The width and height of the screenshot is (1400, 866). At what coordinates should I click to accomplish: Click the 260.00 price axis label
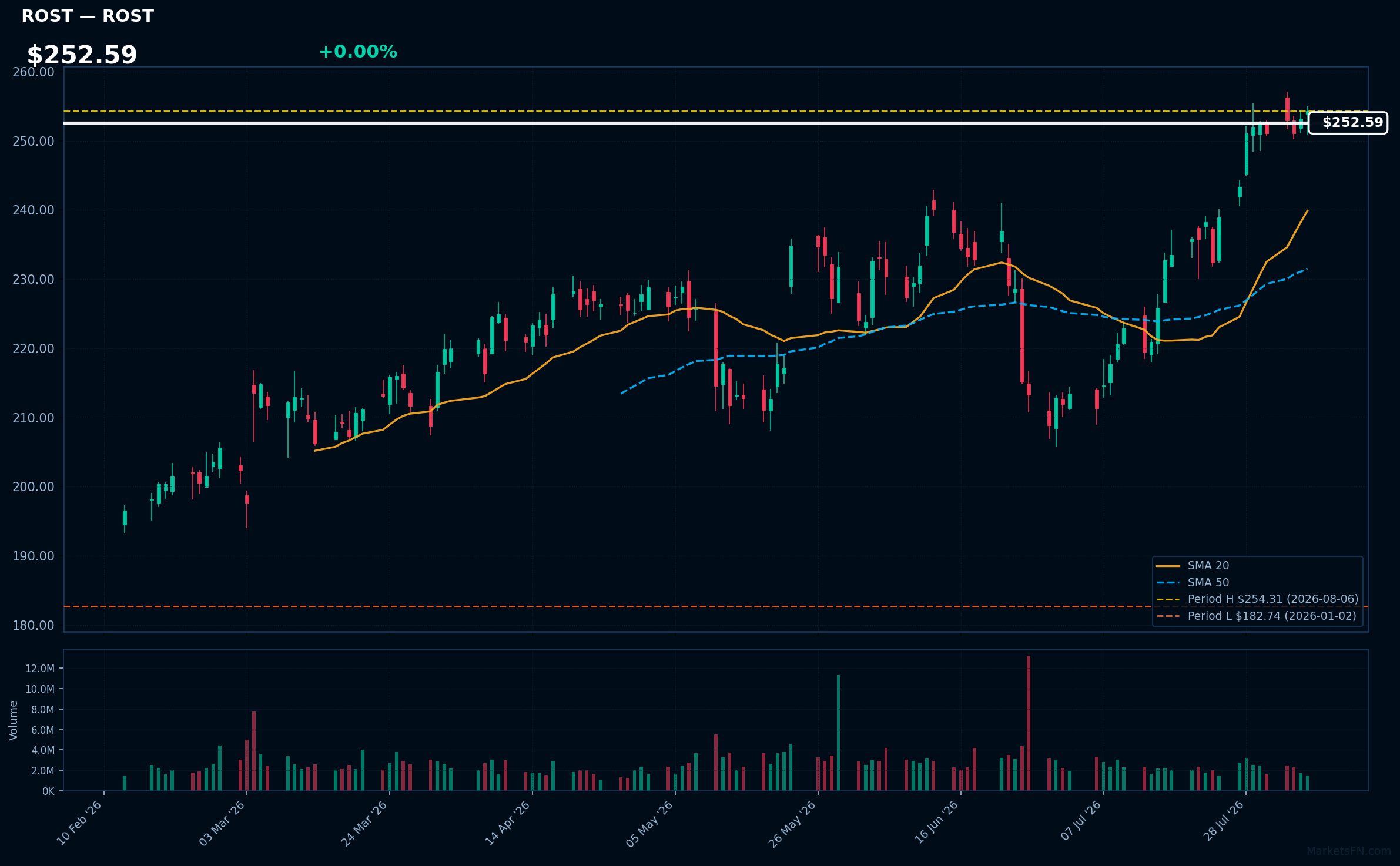[34, 72]
